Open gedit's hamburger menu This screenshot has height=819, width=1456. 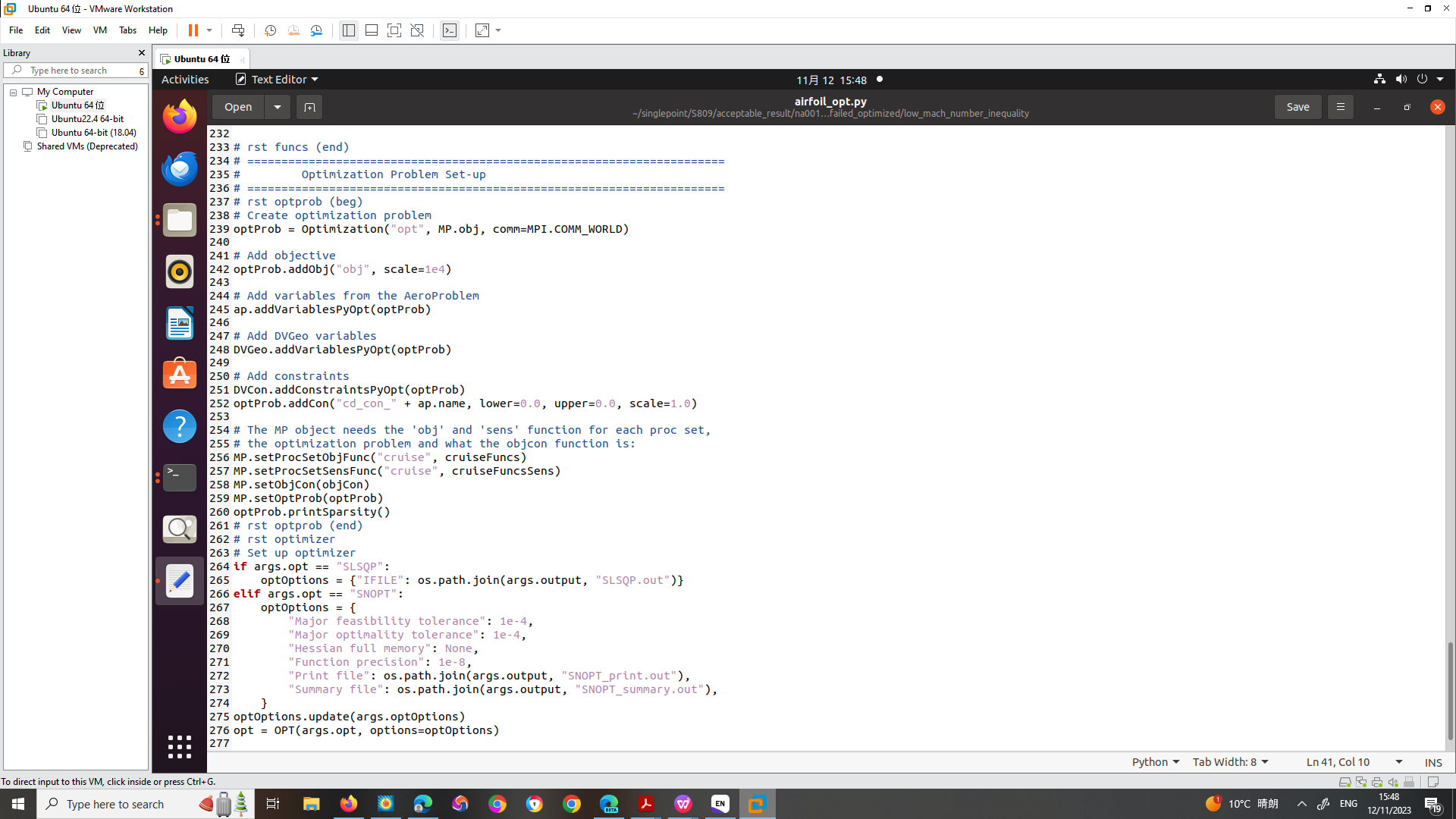[1339, 106]
